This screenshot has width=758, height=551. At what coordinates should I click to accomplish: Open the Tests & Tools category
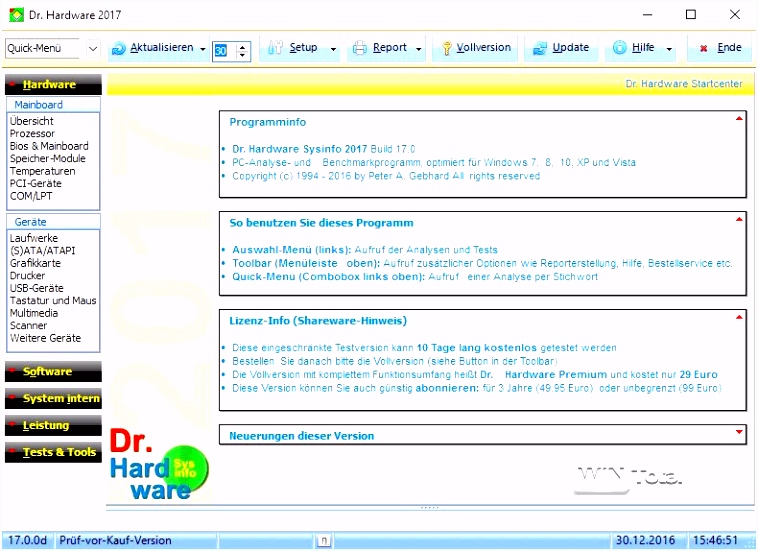[x=53, y=453]
